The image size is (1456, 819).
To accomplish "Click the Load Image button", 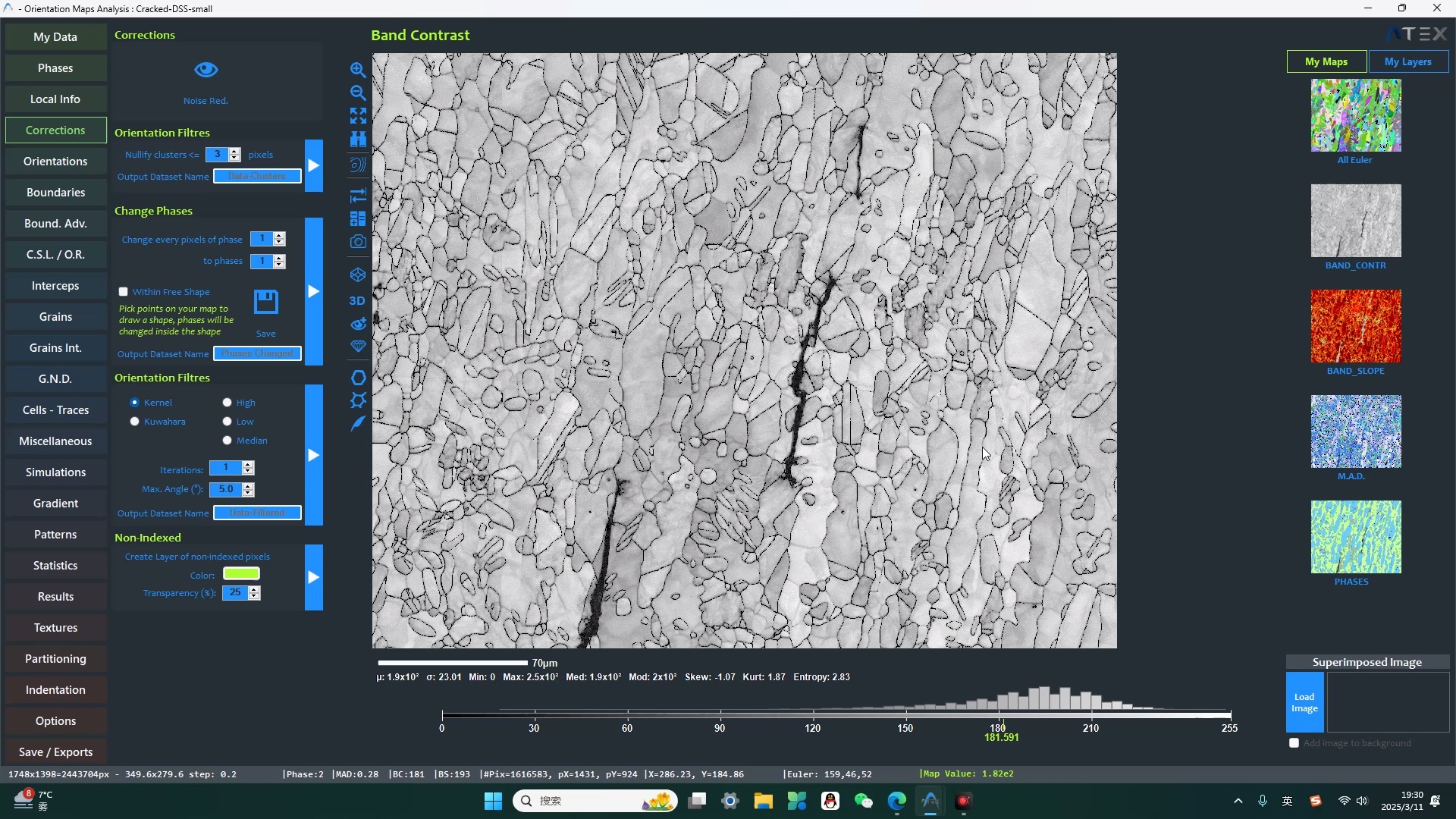I will coord(1304,703).
